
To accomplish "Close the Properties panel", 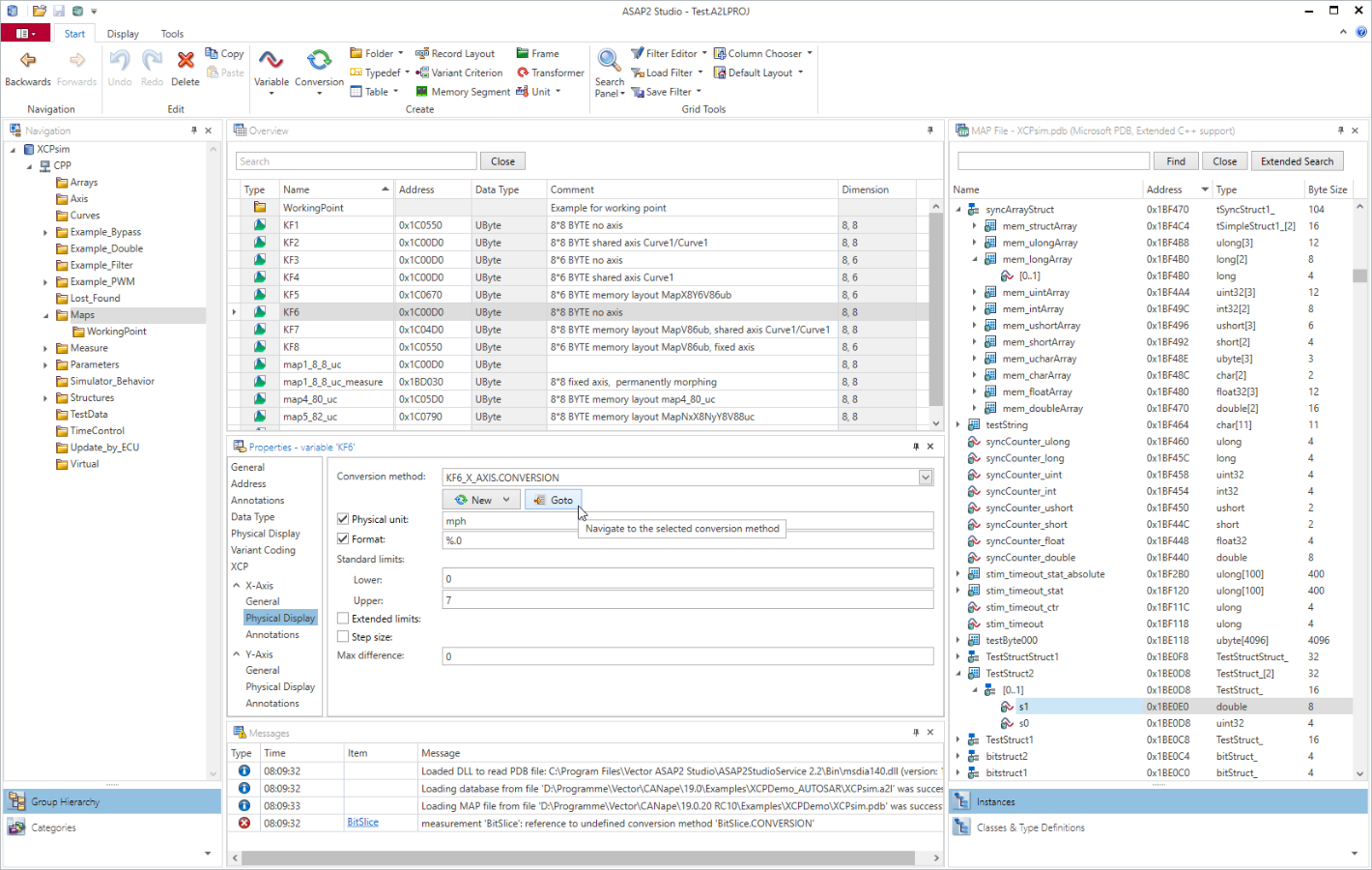I will tap(930, 447).
